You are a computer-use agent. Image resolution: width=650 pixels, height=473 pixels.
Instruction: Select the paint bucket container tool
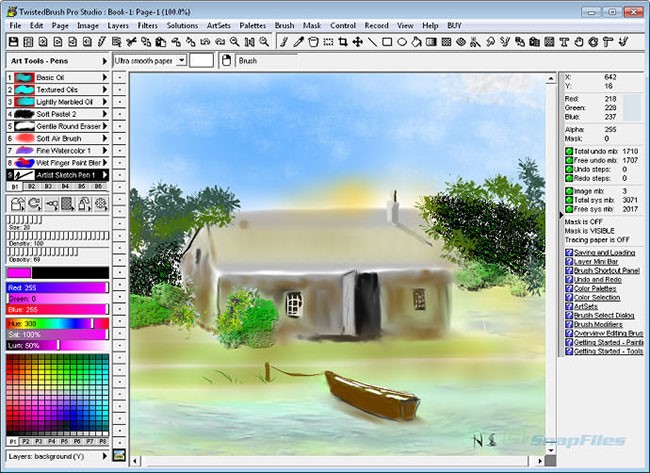[x=313, y=42]
